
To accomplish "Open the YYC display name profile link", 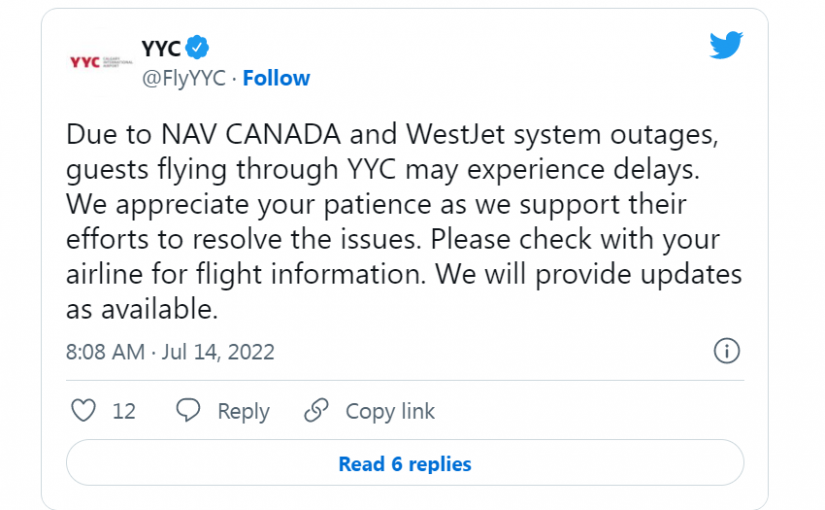I will 159,47.
